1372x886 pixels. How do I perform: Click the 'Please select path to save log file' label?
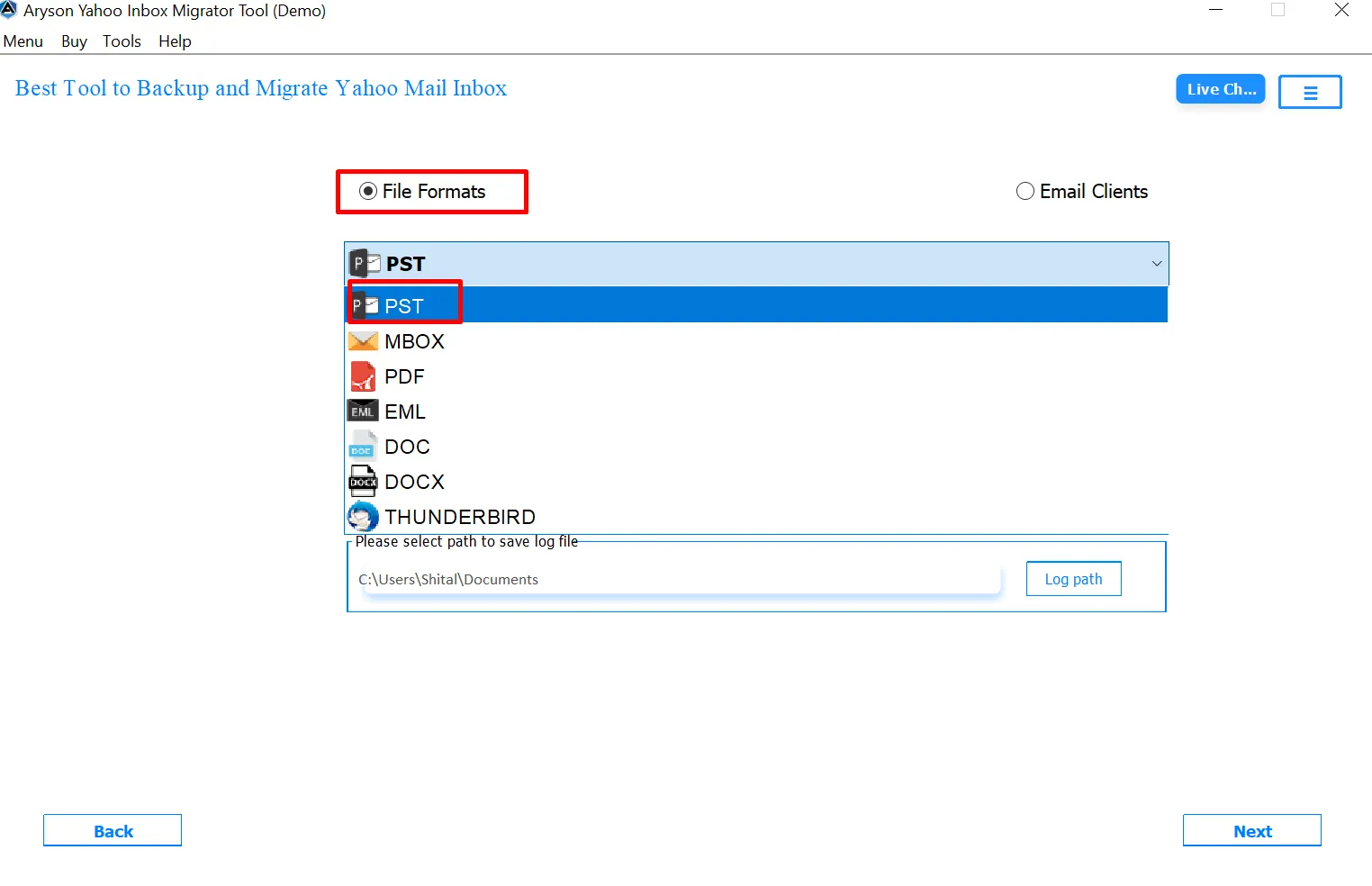tap(466, 541)
